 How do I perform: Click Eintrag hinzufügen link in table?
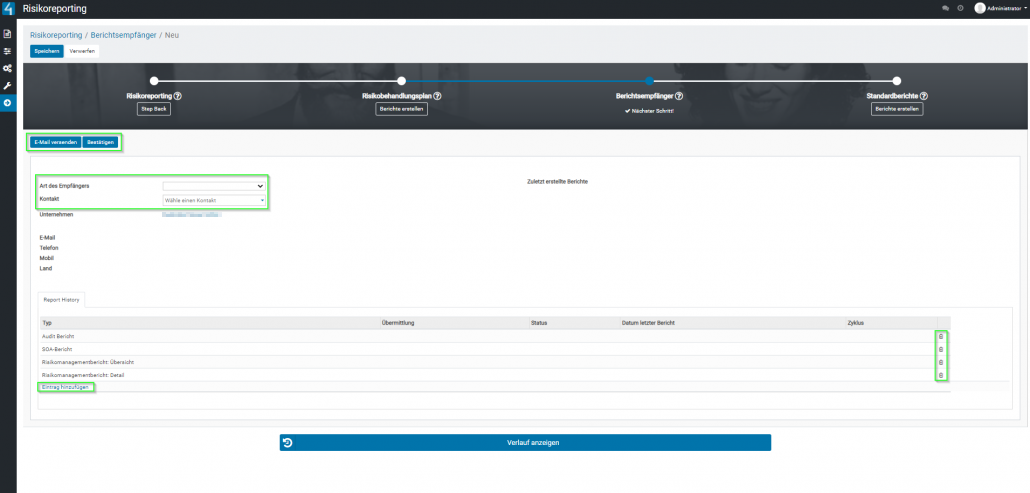[x=66, y=386]
